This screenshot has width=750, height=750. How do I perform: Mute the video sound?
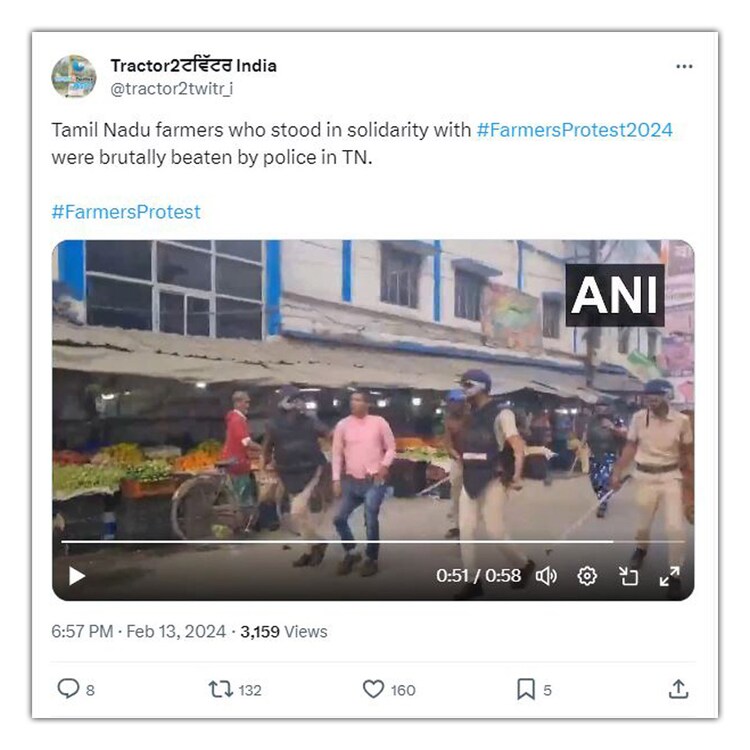pyautogui.click(x=546, y=576)
